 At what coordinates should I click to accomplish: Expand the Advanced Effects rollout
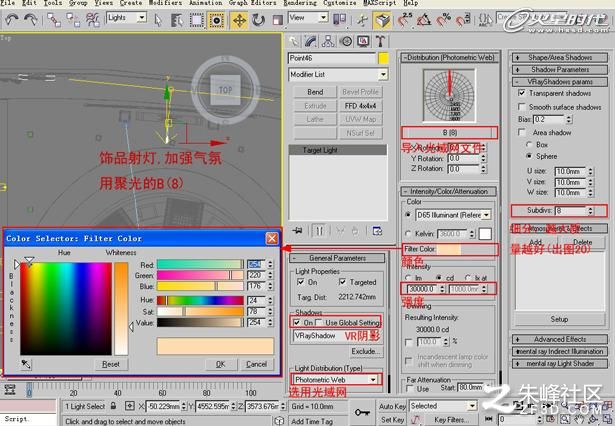tap(560, 339)
